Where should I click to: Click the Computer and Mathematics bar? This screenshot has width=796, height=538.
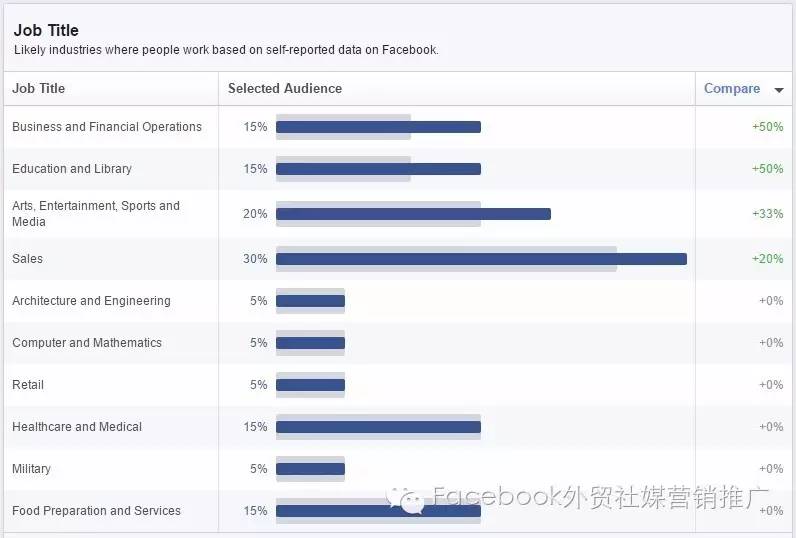pyautogui.click(x=310, y=343)
